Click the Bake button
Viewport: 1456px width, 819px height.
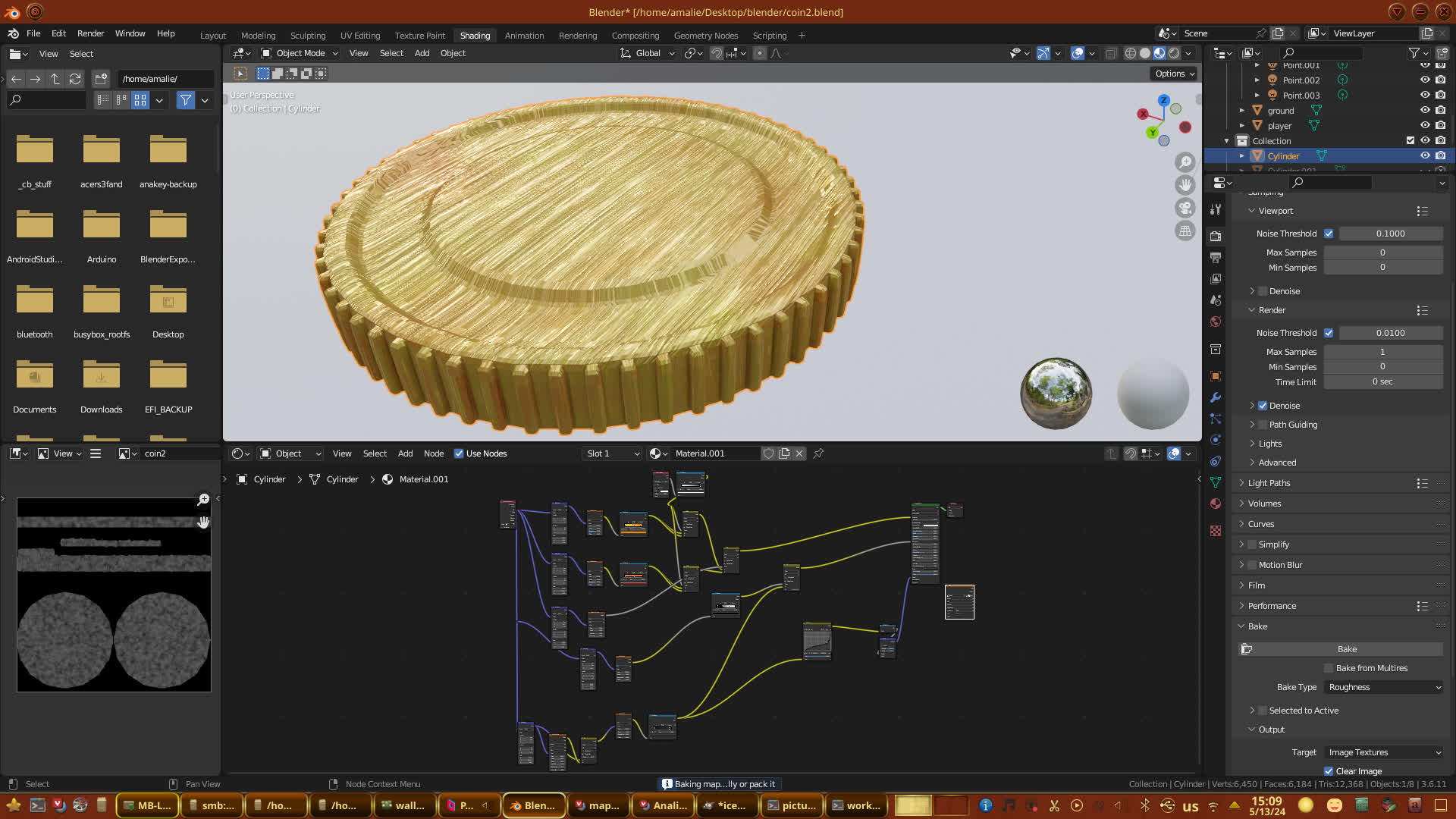tap(1346, 649)
